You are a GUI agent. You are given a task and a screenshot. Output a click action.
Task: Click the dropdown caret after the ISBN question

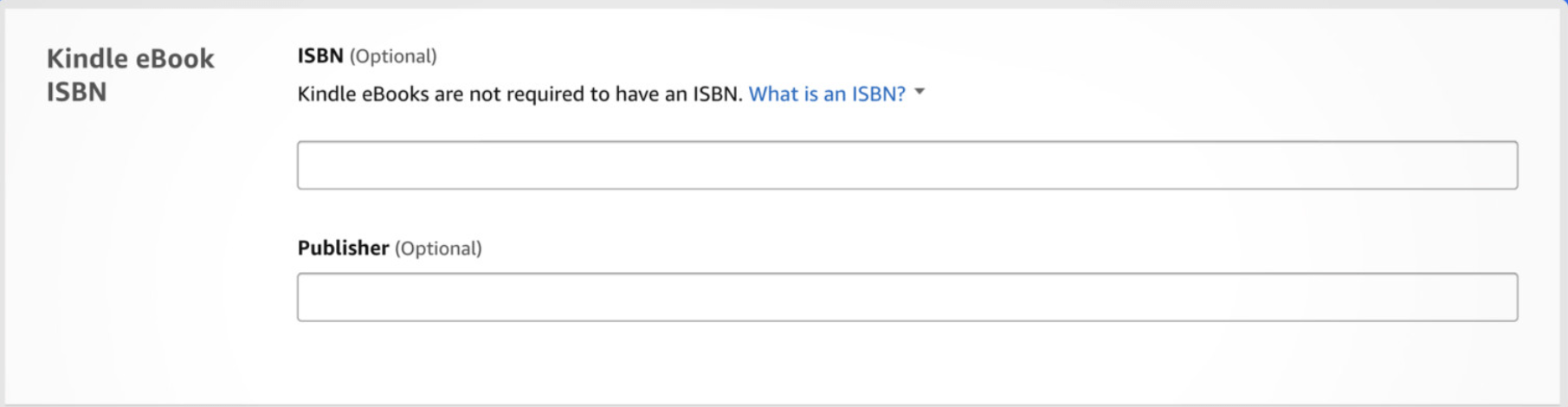coord(920,92)
